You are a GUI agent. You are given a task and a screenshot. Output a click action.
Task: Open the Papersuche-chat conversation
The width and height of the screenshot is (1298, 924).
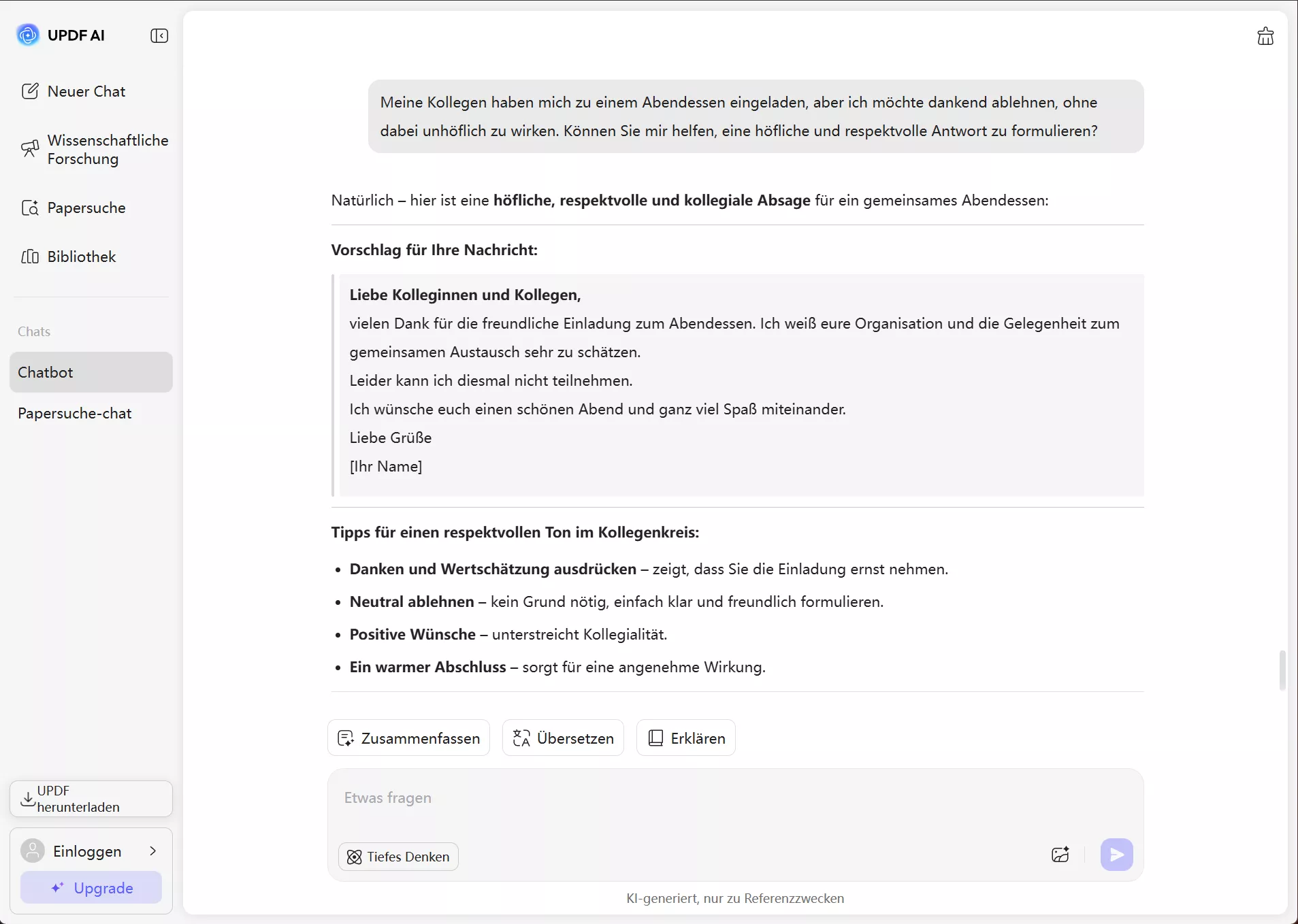(75, 413)
